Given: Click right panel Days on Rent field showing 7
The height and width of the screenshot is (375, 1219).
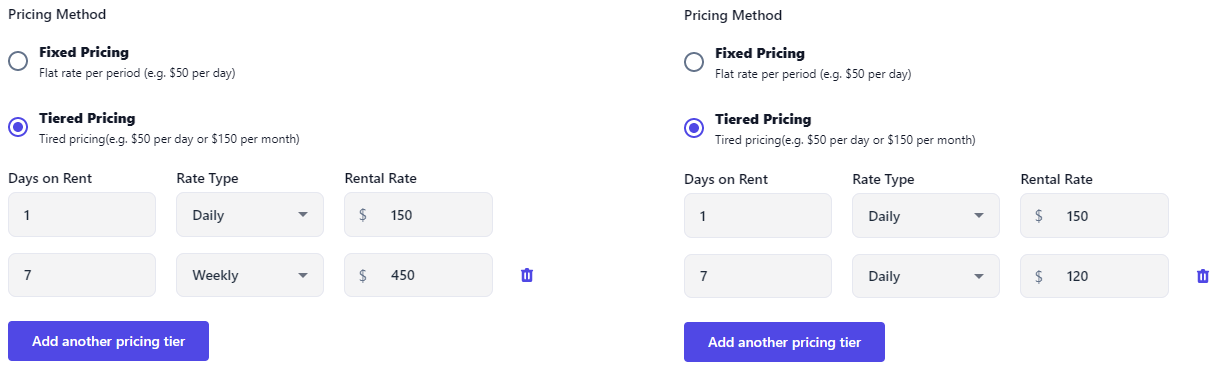Looking at the screenshot, I should point(758,276).
